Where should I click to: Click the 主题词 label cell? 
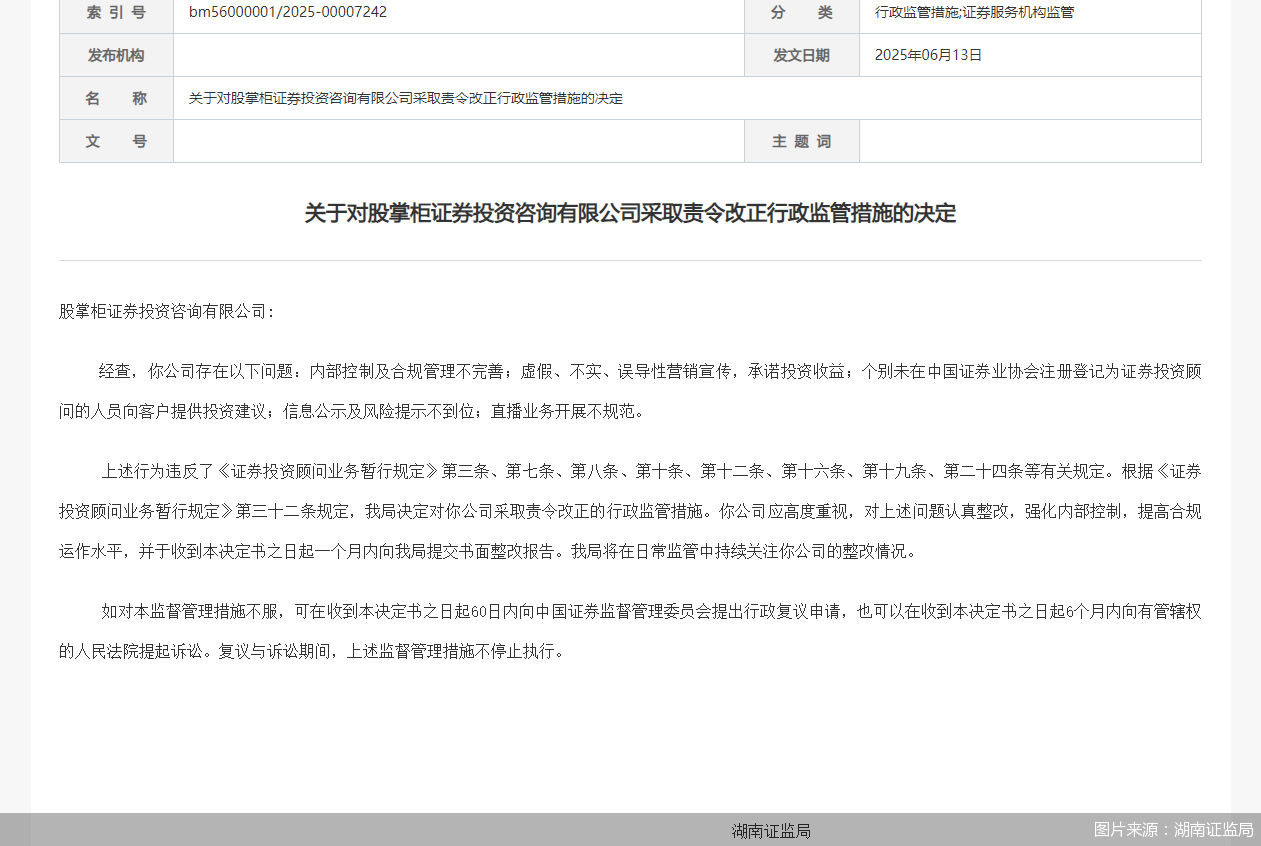click(801, 141)
